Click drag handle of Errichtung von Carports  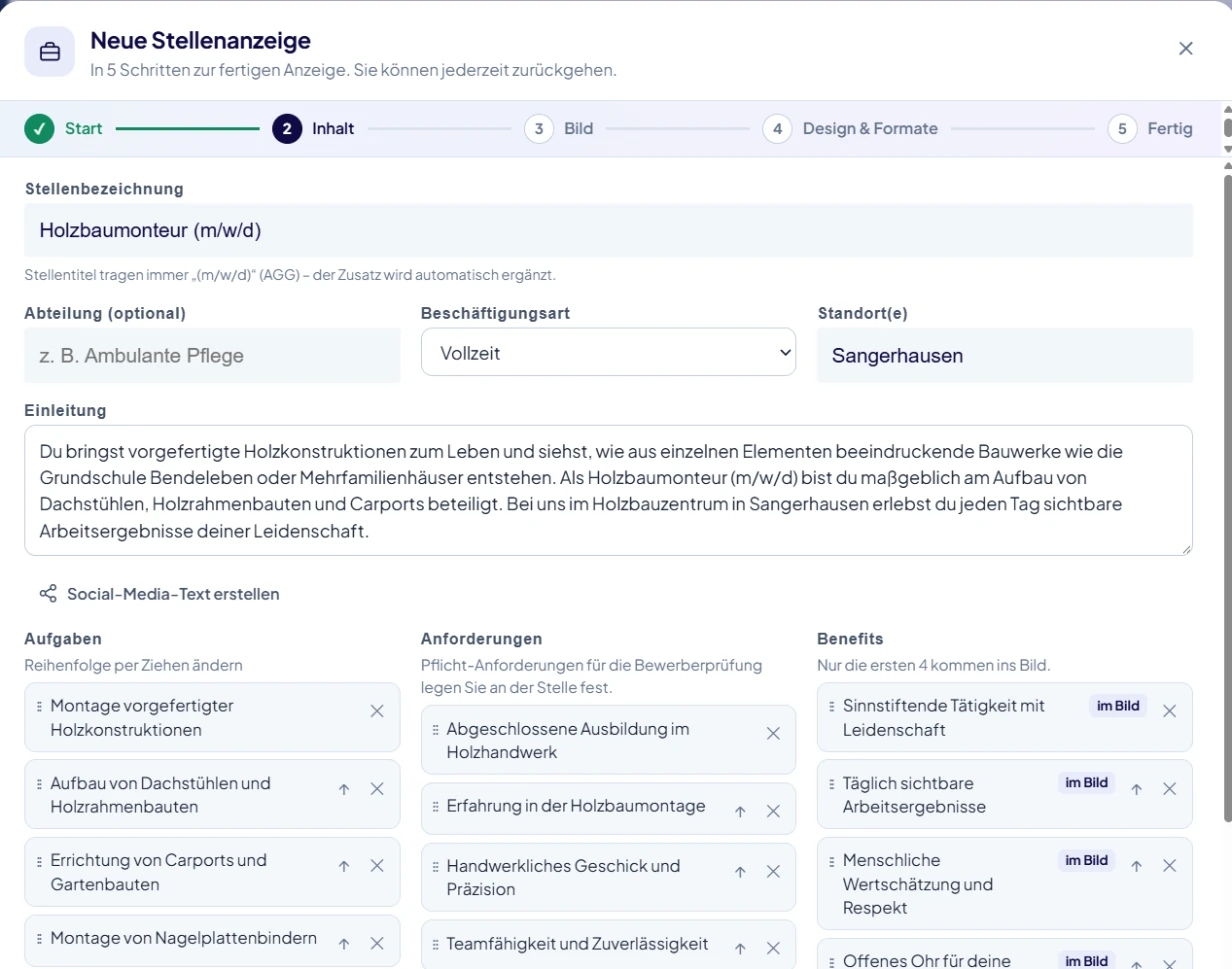point(39,860)
